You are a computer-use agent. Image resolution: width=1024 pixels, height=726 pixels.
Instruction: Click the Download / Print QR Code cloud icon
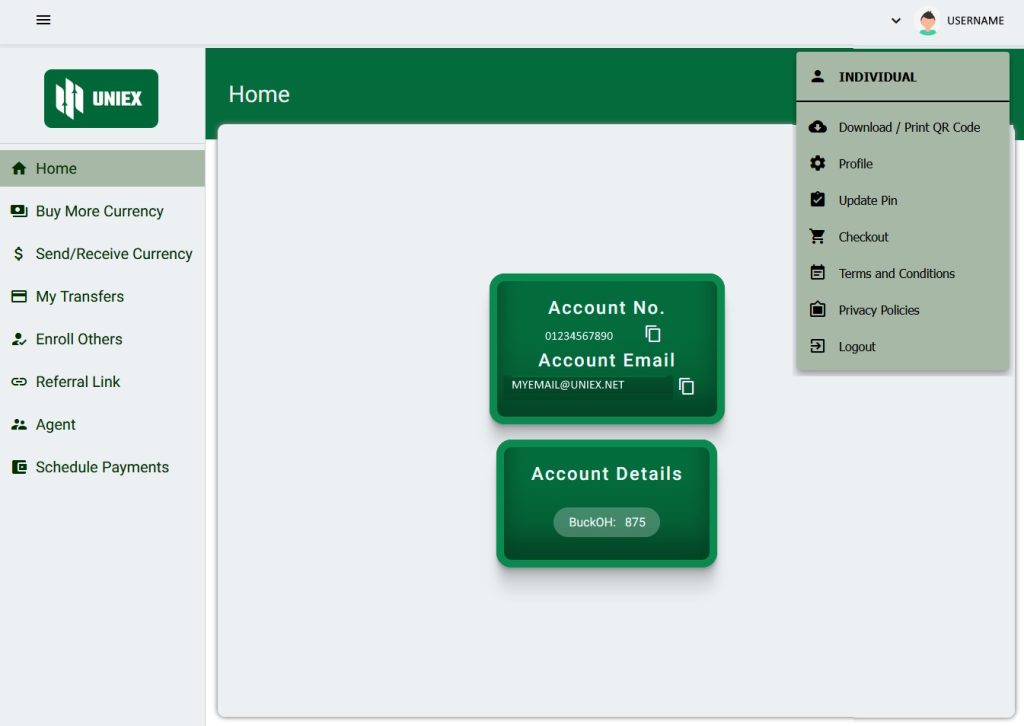[x=817, y=127]
